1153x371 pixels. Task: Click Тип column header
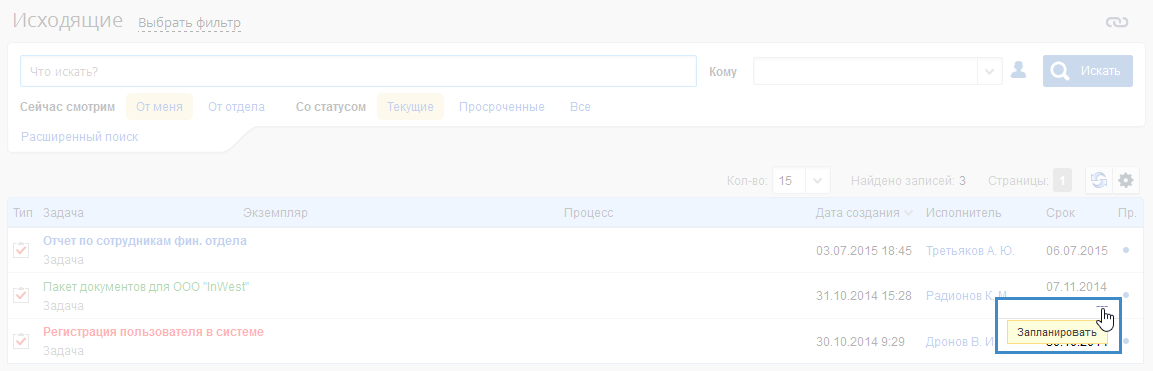pos(23,213)
